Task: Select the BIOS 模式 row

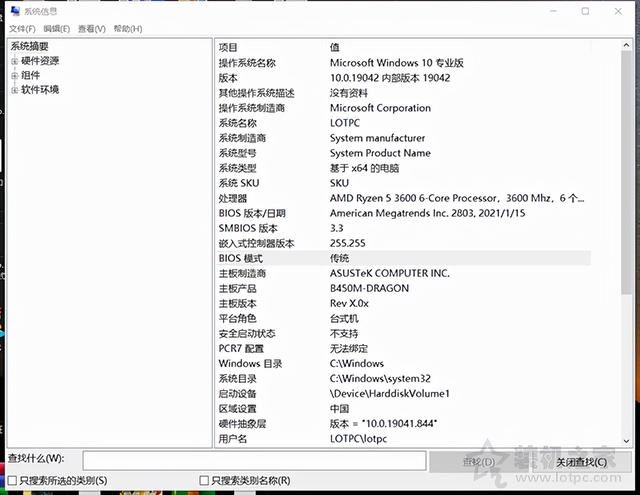Action: point(400,258)
